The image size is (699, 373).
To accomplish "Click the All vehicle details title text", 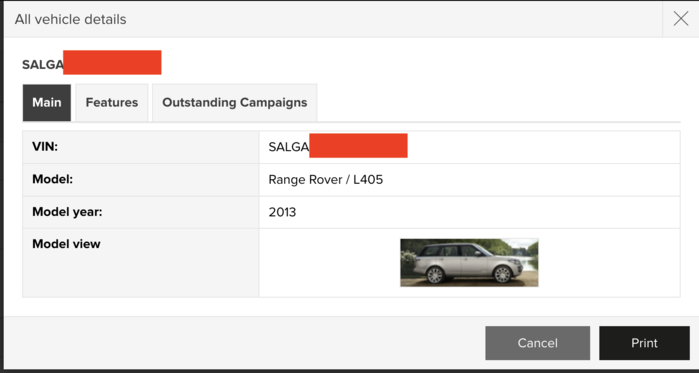I will [70, 20].
